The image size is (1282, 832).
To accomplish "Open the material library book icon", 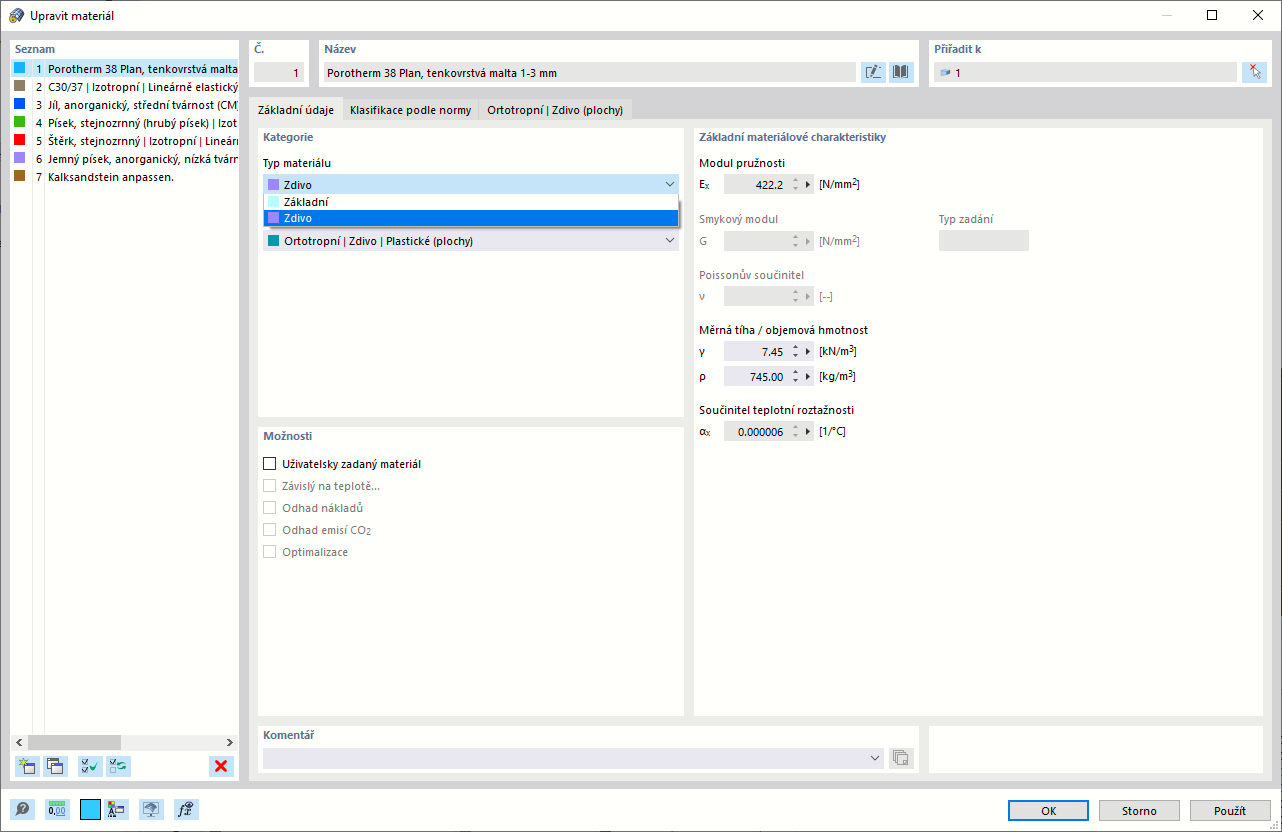I will (x=902, y=72).
